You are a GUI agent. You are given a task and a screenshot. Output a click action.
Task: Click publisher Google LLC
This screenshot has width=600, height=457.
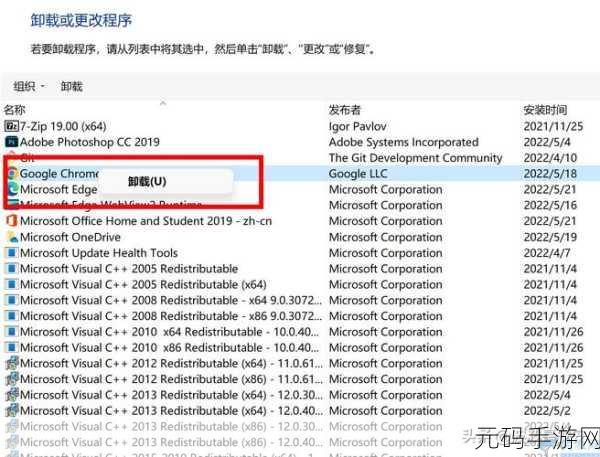[358, 173]
